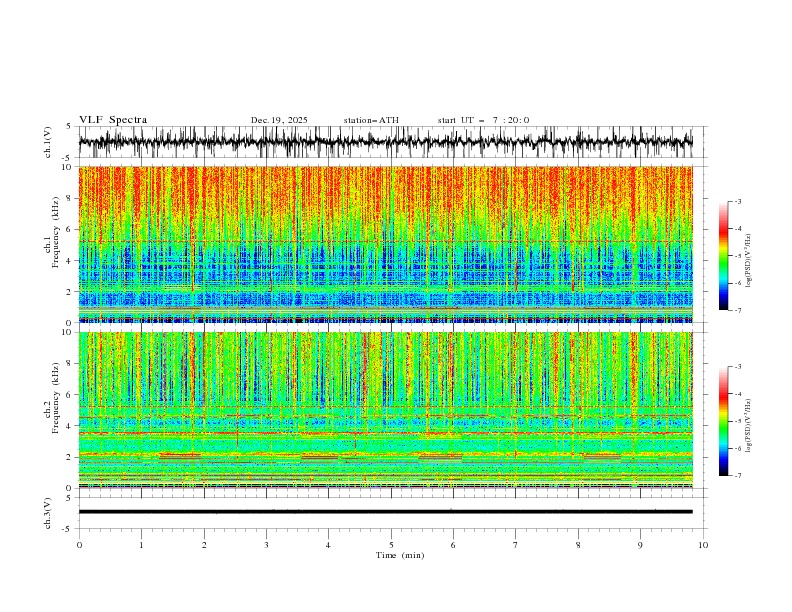The height and width of the screenshot is (612, 792).
Task: Click inside the ch.2 spectrogram panel
Action: pos(385,410)
